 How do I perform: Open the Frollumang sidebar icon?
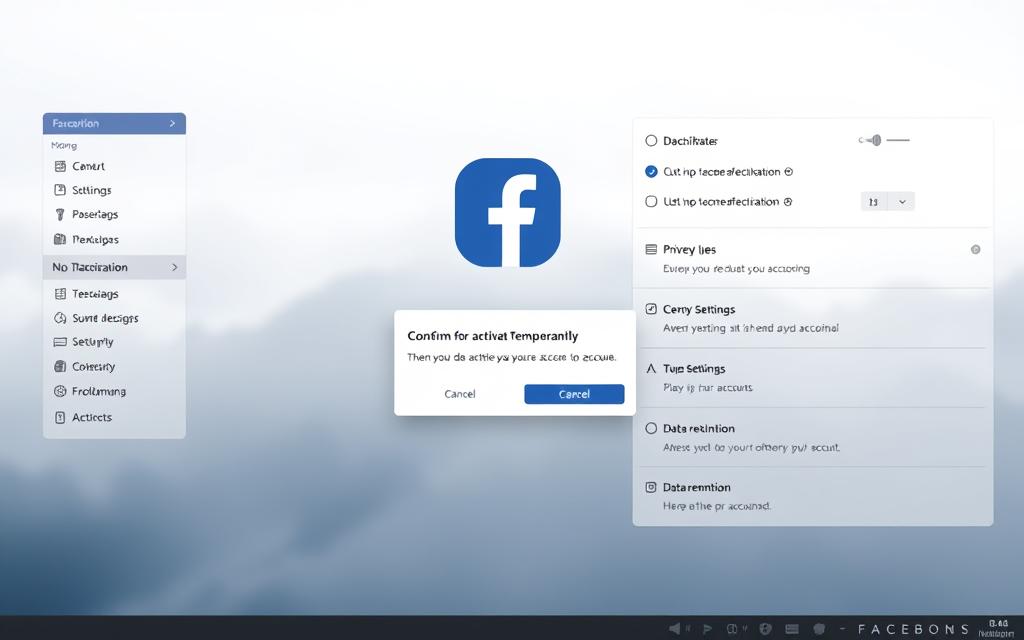(60, 391)
